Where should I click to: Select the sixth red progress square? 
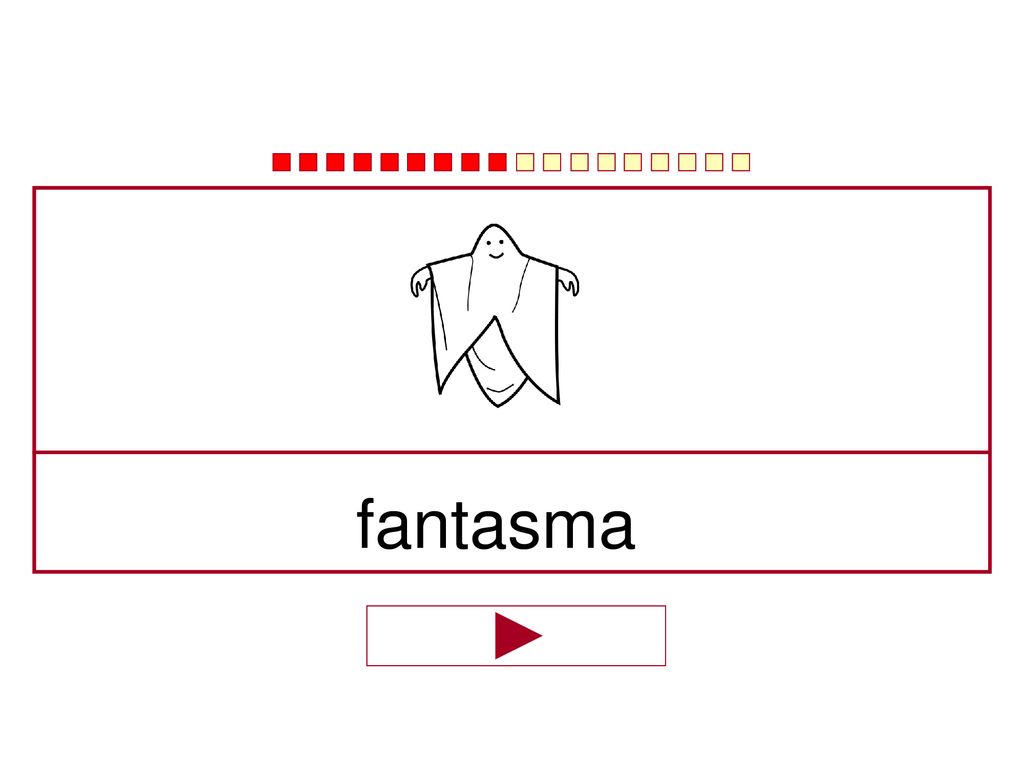(416, 162)
